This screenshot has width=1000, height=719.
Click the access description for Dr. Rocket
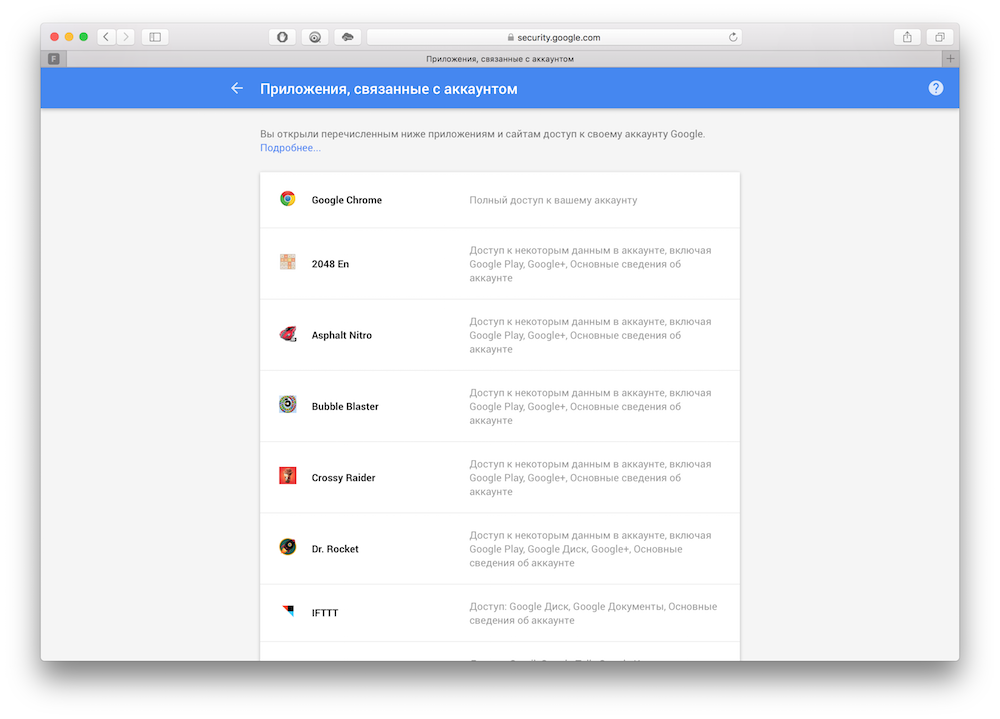click(x=590, y=549)
